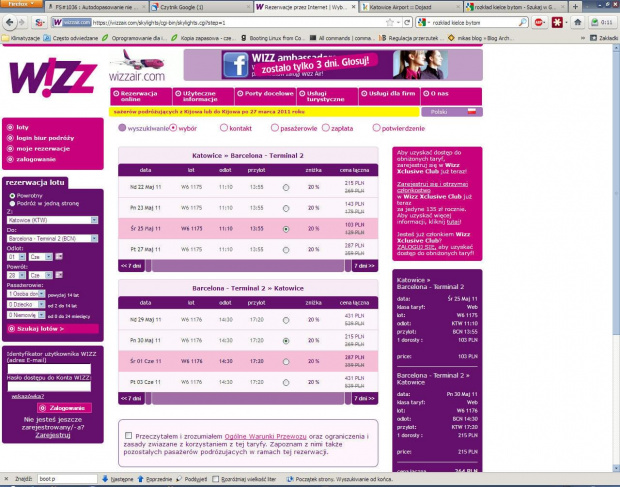Focus the WIZZ account password field

(x=49, y=387)
